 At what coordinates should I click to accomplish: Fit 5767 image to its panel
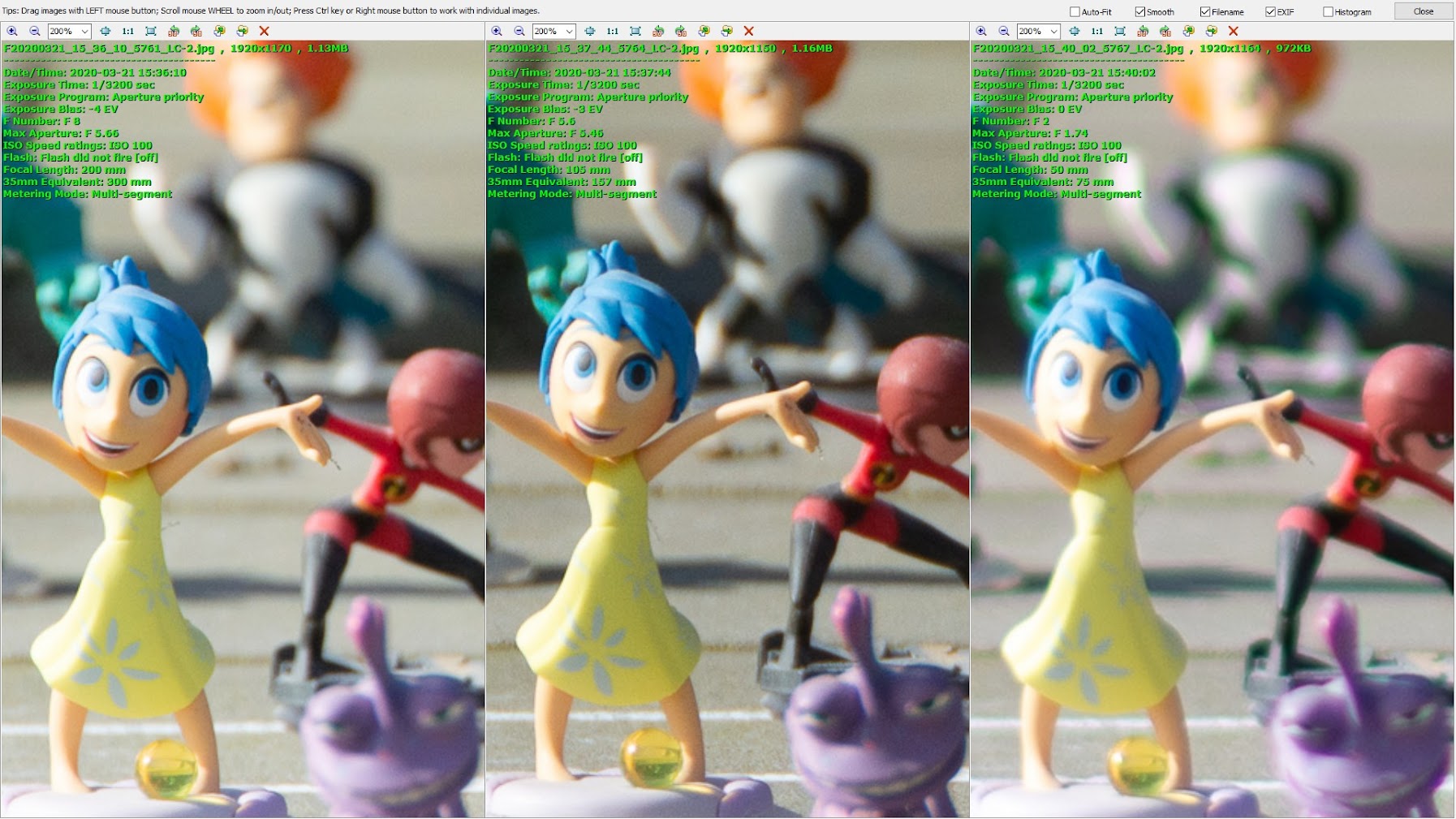1120,31
